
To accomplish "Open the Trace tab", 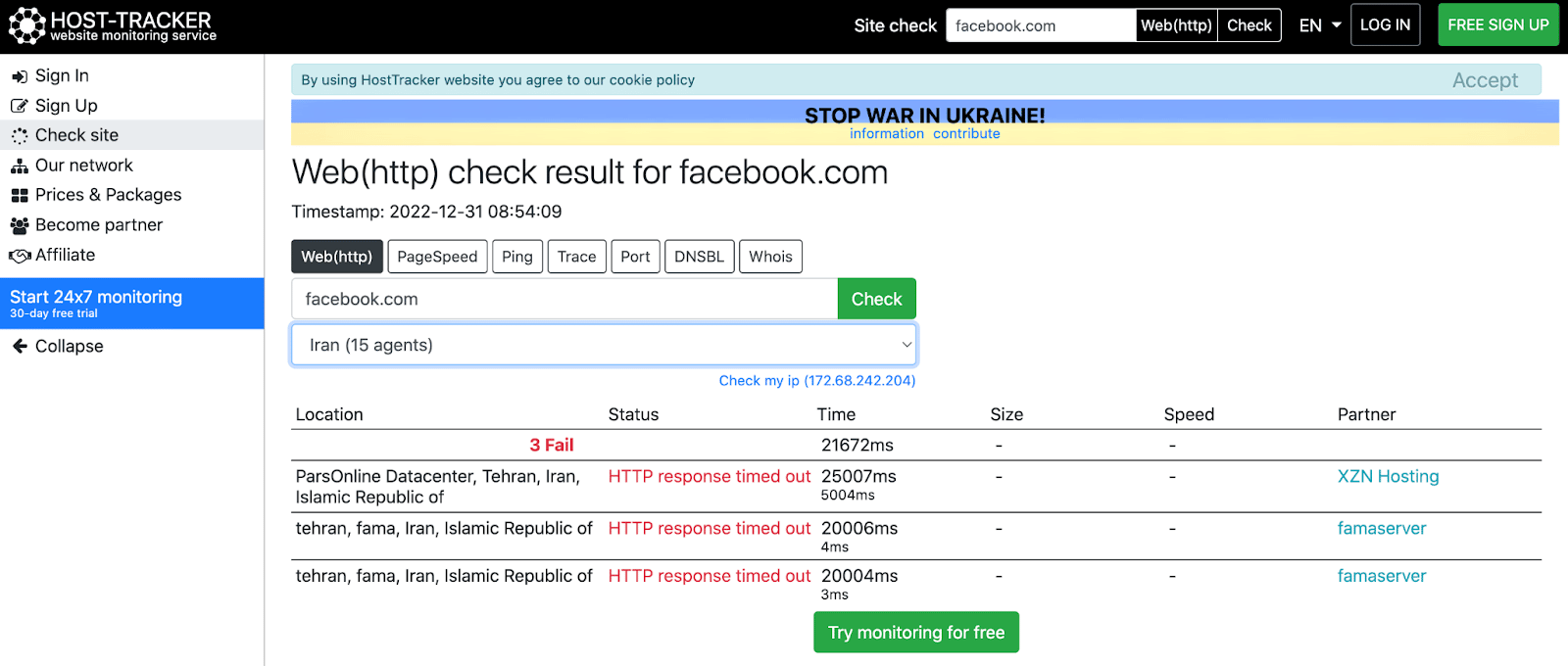I will (x=576, y=257).
